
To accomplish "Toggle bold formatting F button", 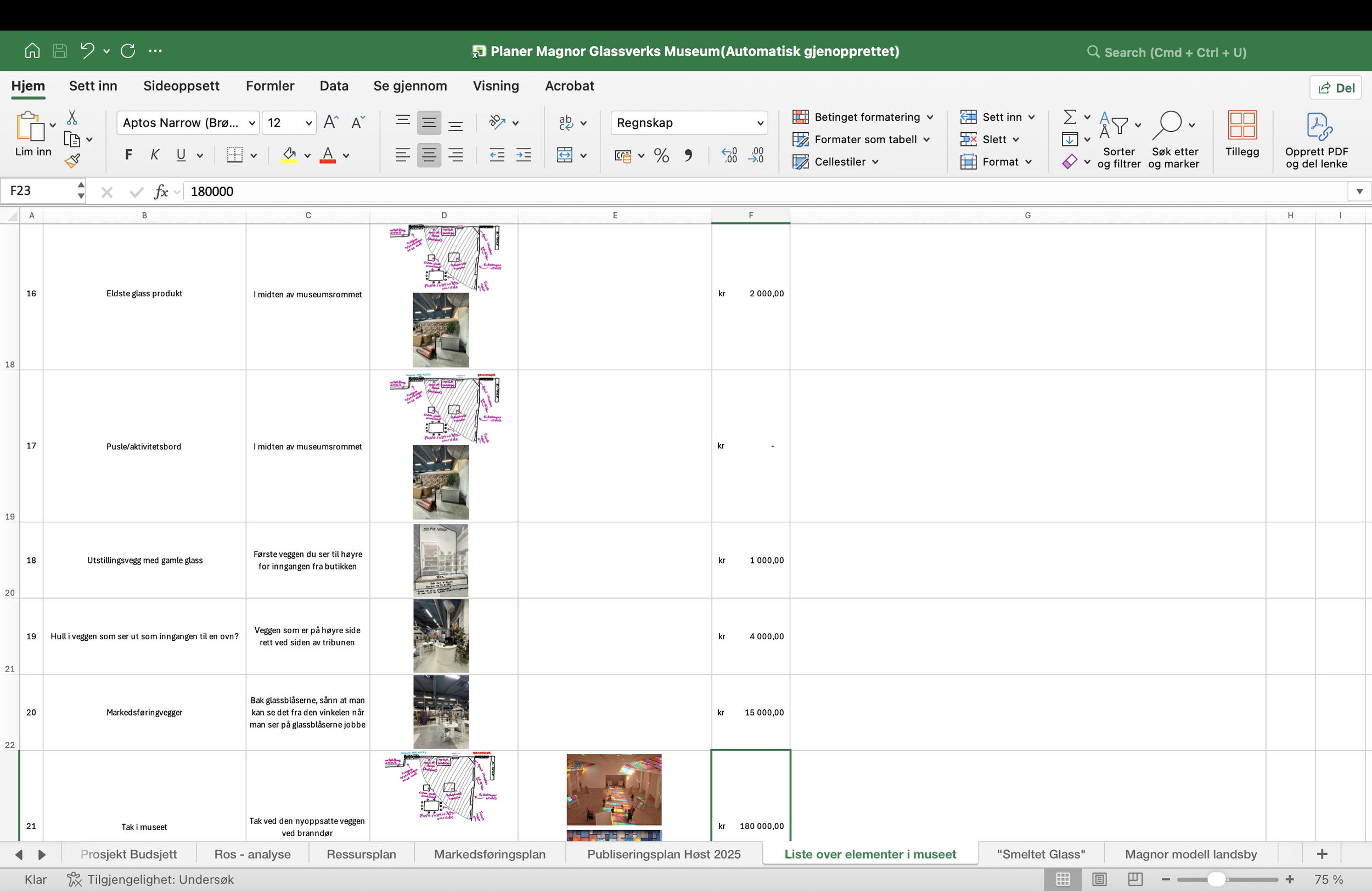I will 128,155.
